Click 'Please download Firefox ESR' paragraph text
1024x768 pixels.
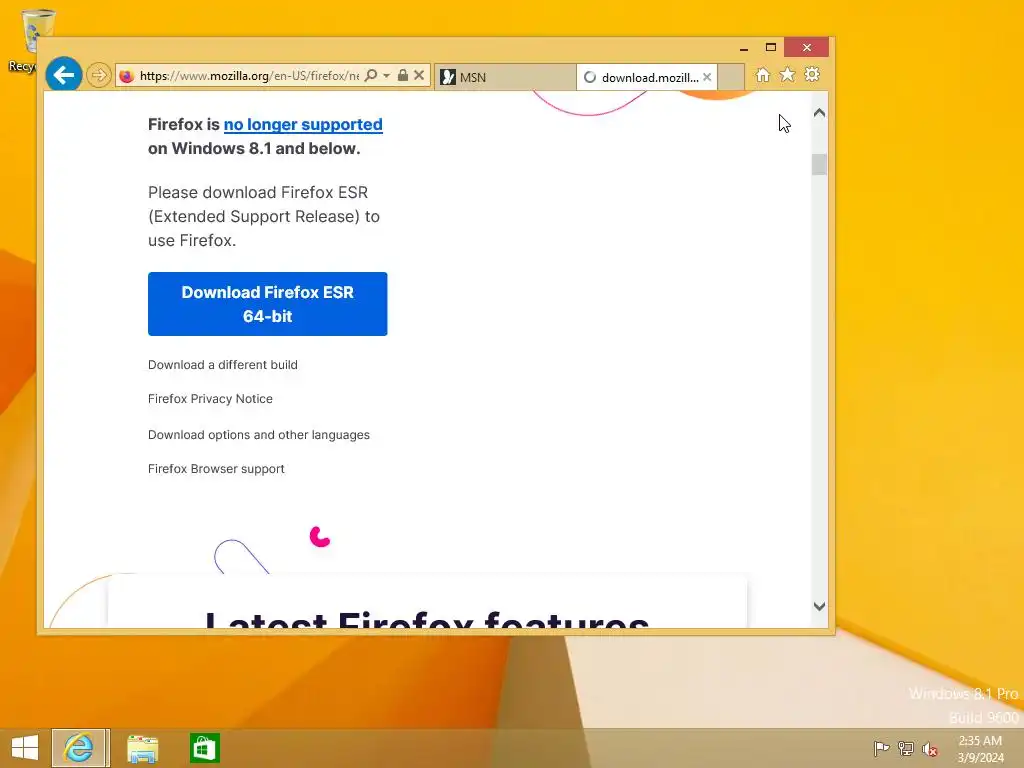264,216
